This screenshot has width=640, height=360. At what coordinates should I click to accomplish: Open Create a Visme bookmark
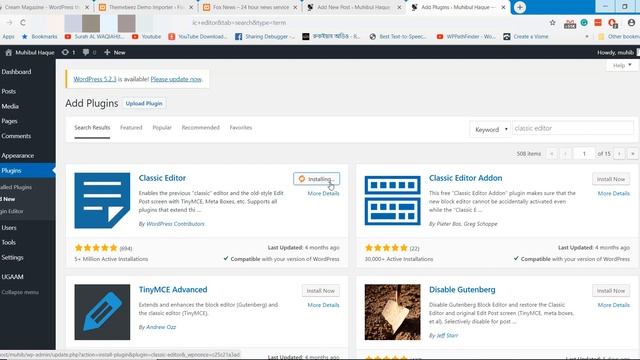(x=526, y=36)
